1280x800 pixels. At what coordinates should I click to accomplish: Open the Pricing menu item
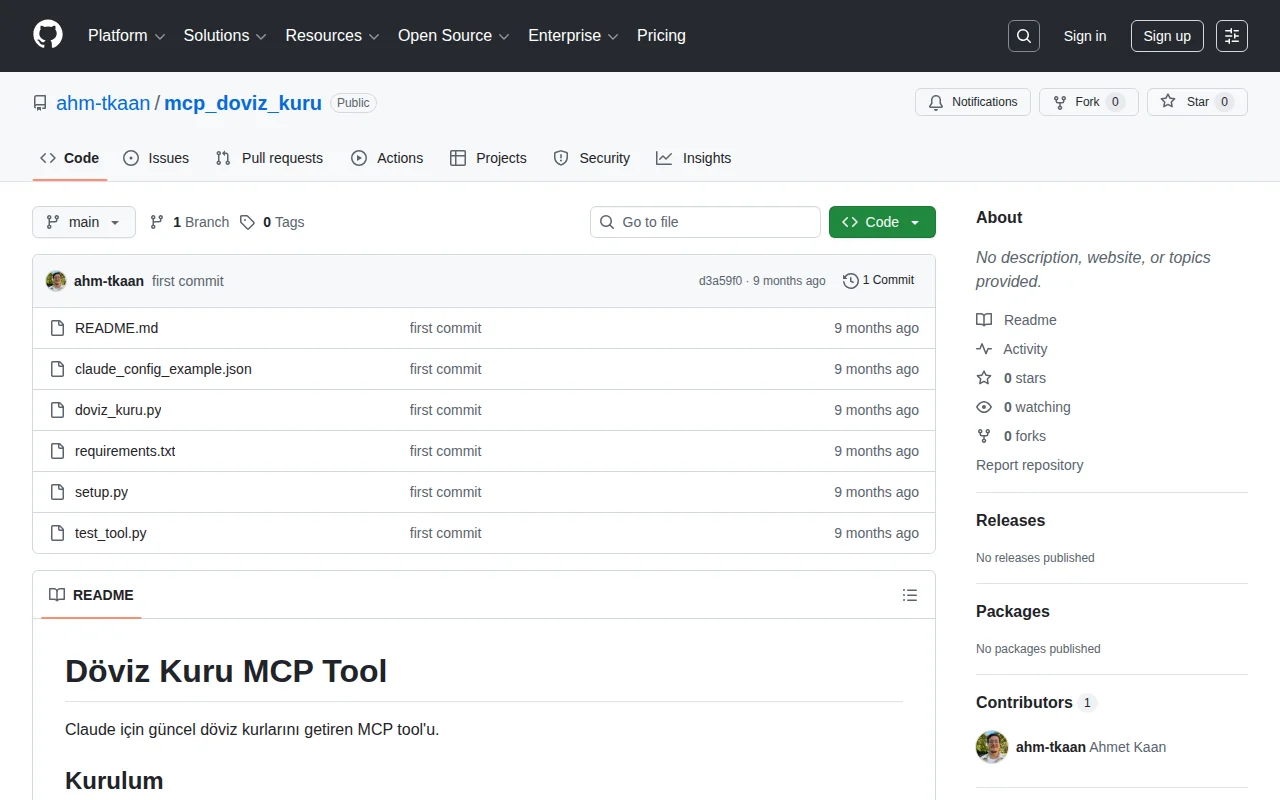point(661,35)
